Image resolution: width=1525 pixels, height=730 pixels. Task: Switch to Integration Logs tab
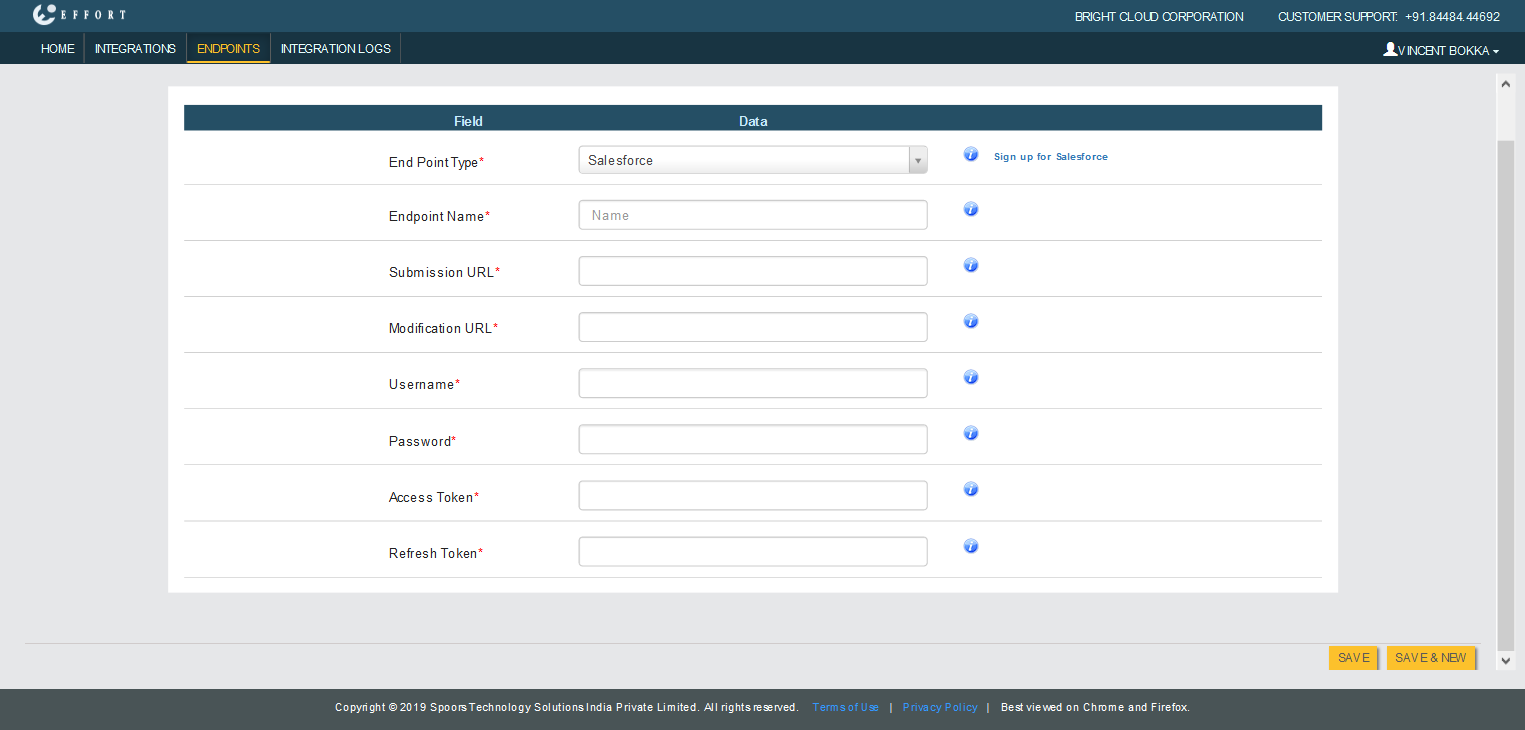click(x=335, y=49)
